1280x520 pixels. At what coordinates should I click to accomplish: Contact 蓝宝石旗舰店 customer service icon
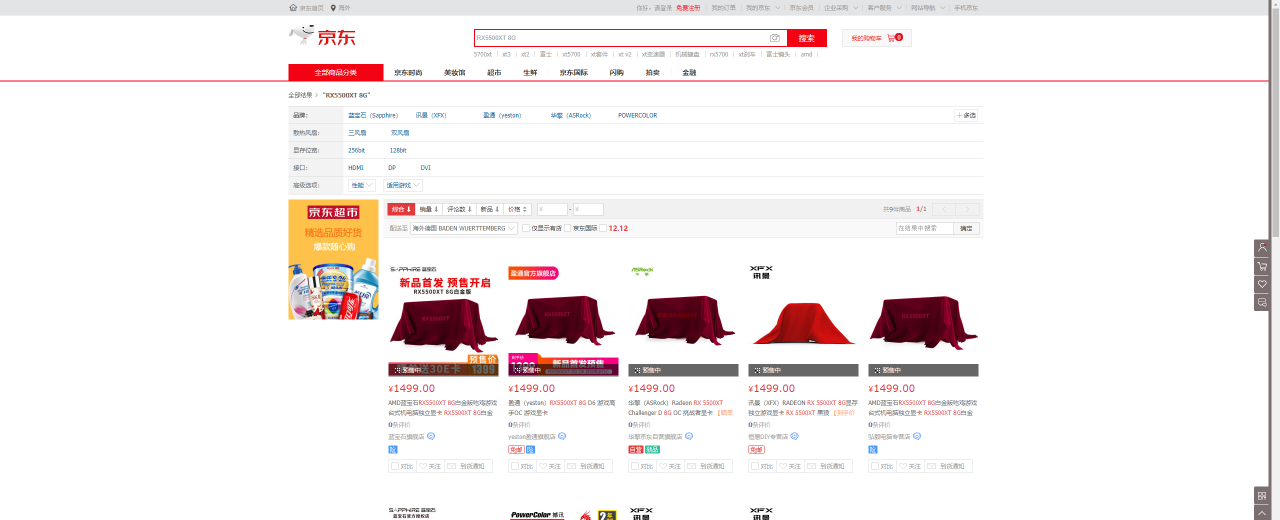coord(431,436)
